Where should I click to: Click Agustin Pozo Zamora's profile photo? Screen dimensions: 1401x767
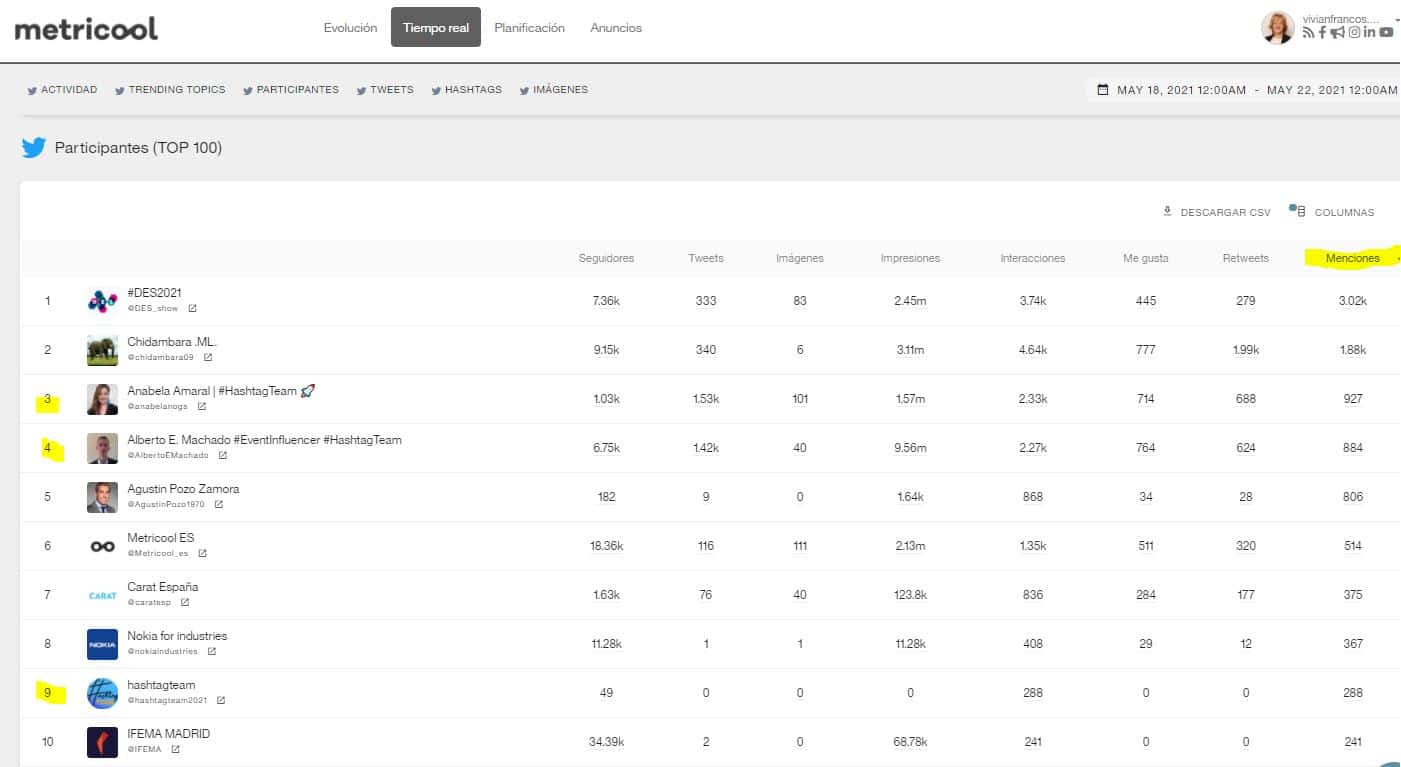click(103, 497)
